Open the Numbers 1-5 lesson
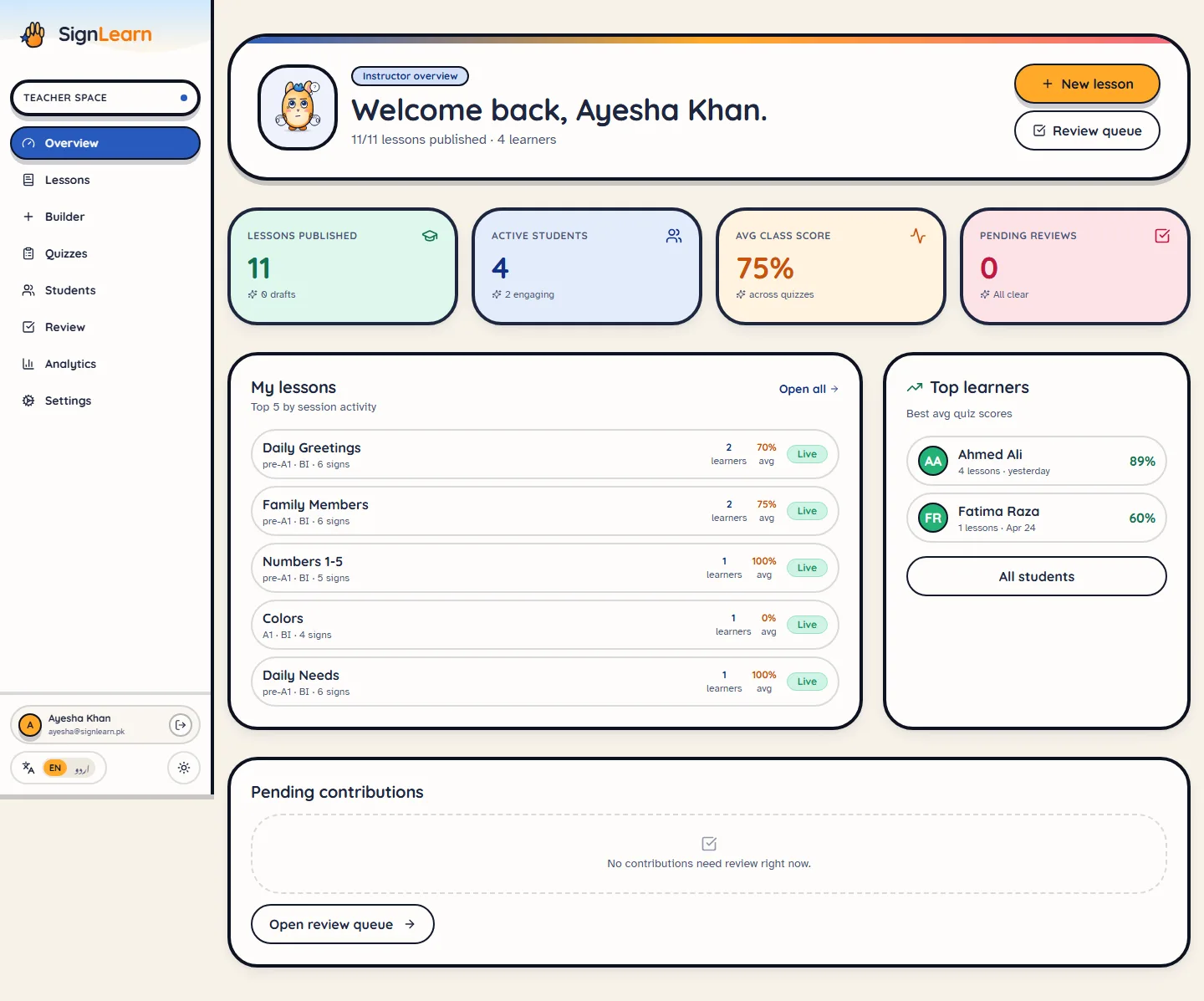Viewport: 1204px width, 1001px height. (x=545, y=568)
